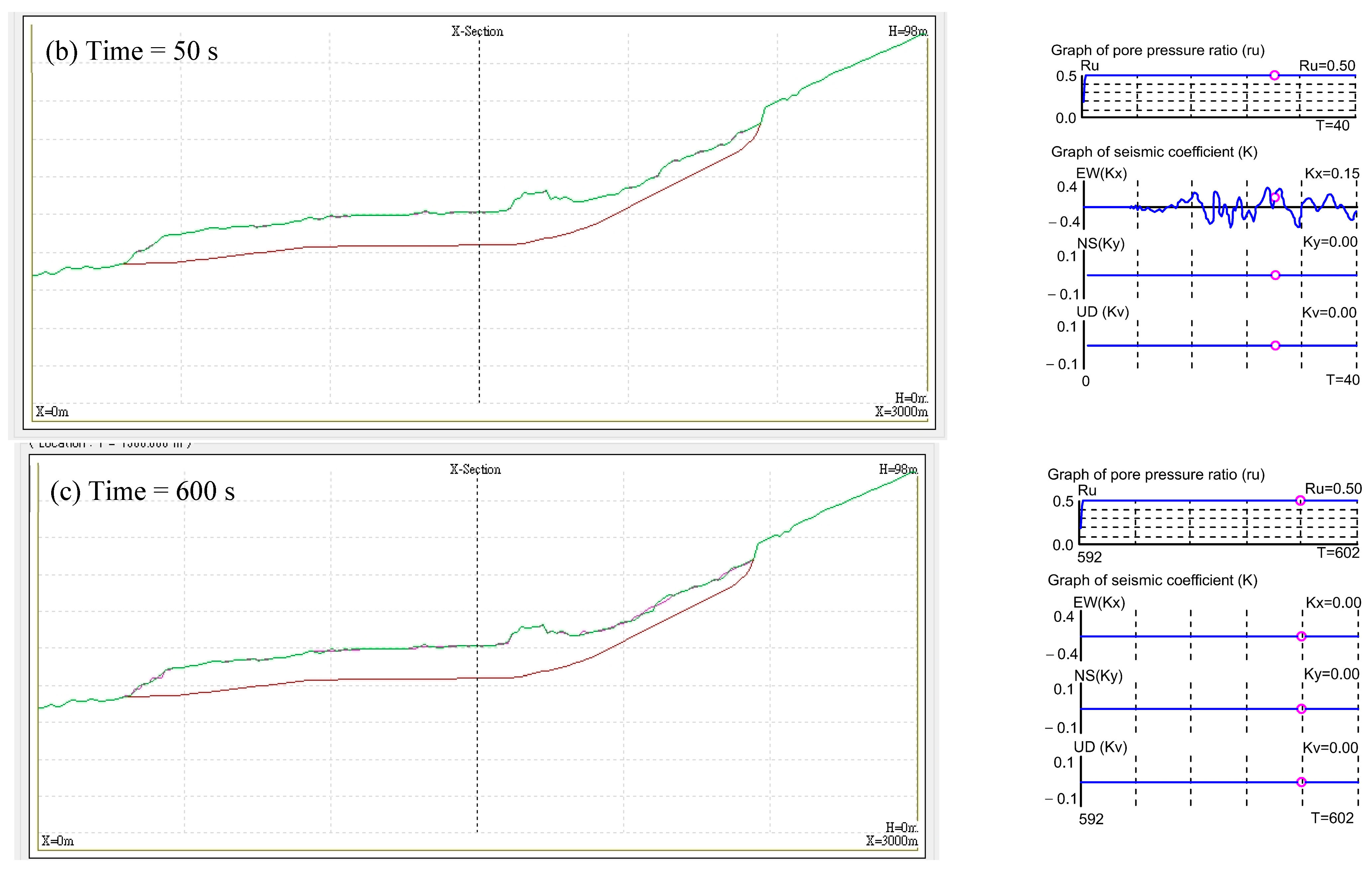The image size is (1372, 870).
Task: Click the pink Ky marker in top graph
Action: click(1276, 275)
